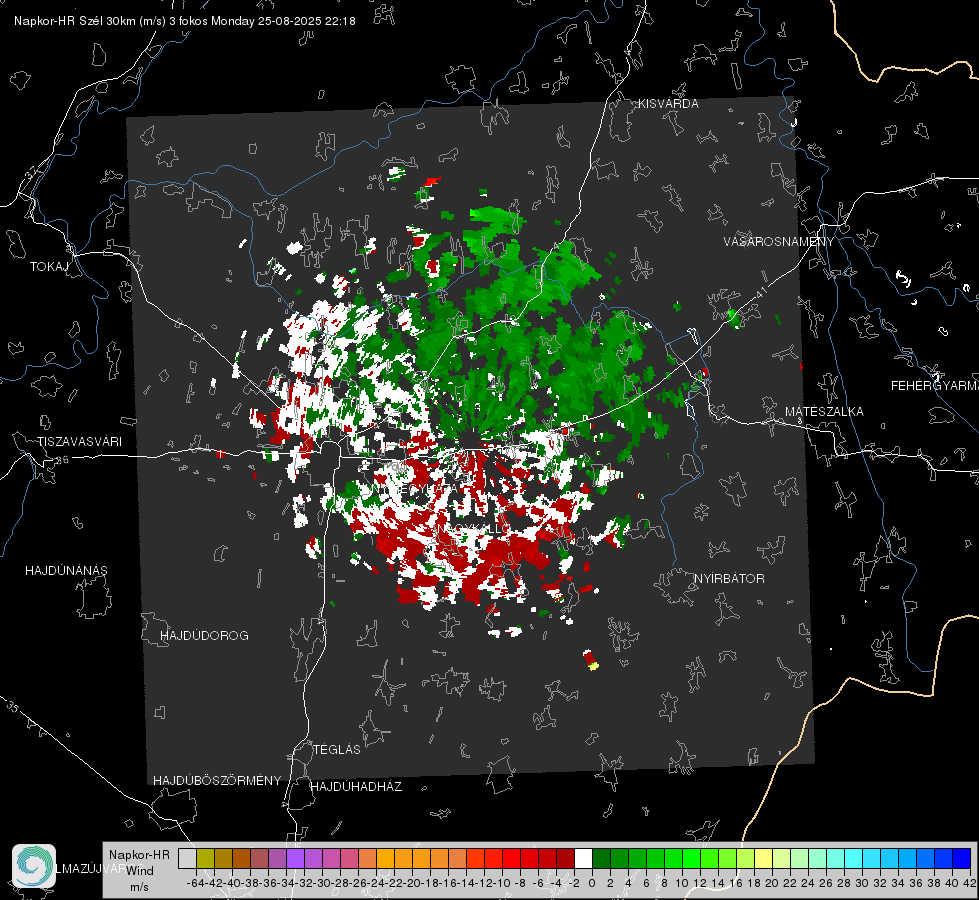This screenshot has height=900, width=979.
Task: Pick the dark green swatch right of white
Action: [601, 859]
